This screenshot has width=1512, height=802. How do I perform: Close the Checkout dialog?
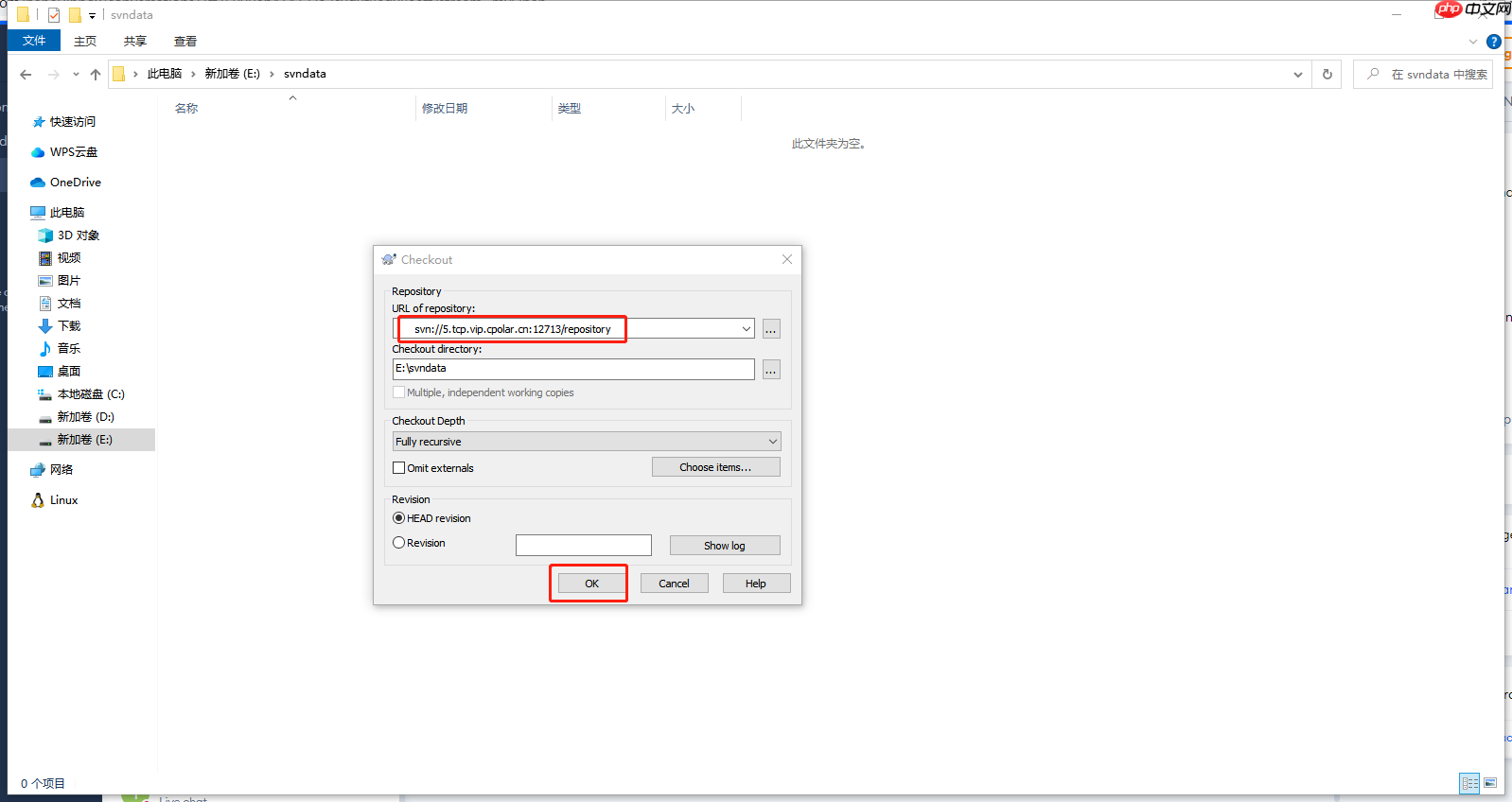click(x=787, y=259)
